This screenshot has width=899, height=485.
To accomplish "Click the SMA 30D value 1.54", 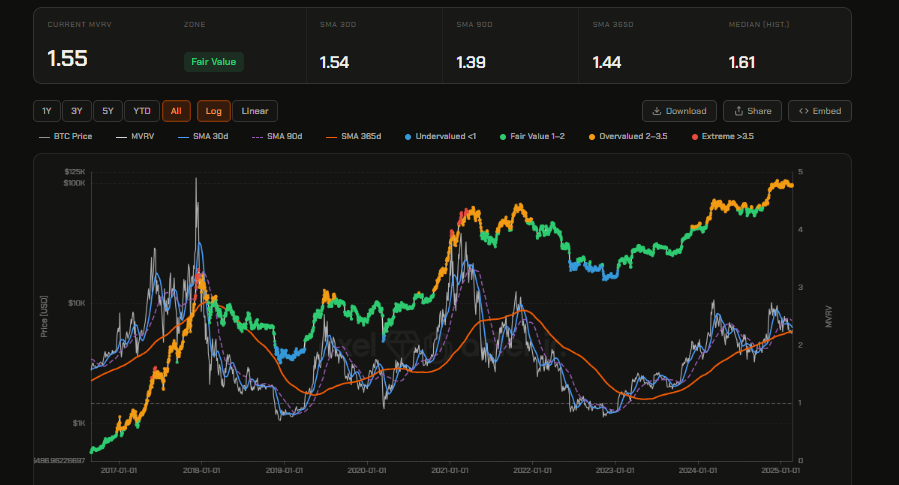I will (x=334, y=62).
